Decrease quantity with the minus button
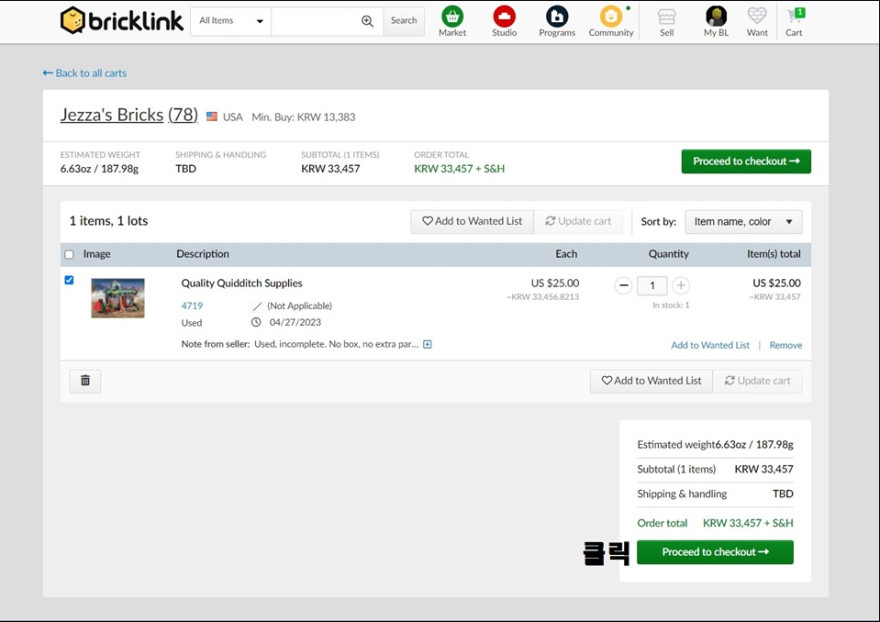Viewport: 880px width, 622px height. point(624,285)
